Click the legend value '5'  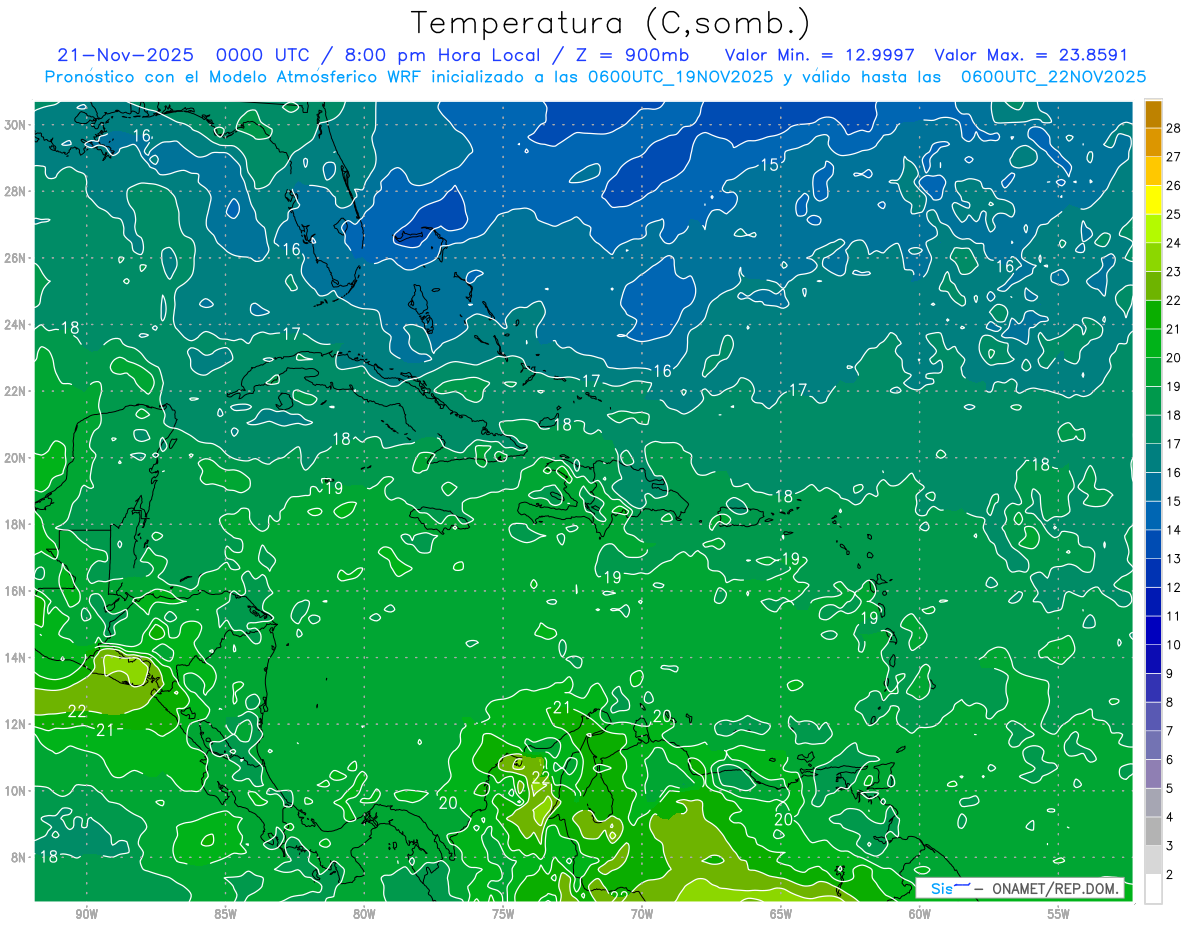[1170, 788]
